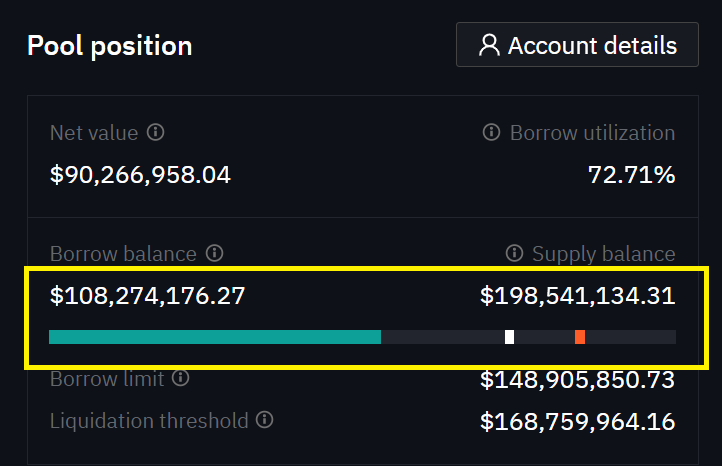Click the $90,266,958.04 net value amount
The width and height of the screenshot is (722, 466).
tap(140, 176)
